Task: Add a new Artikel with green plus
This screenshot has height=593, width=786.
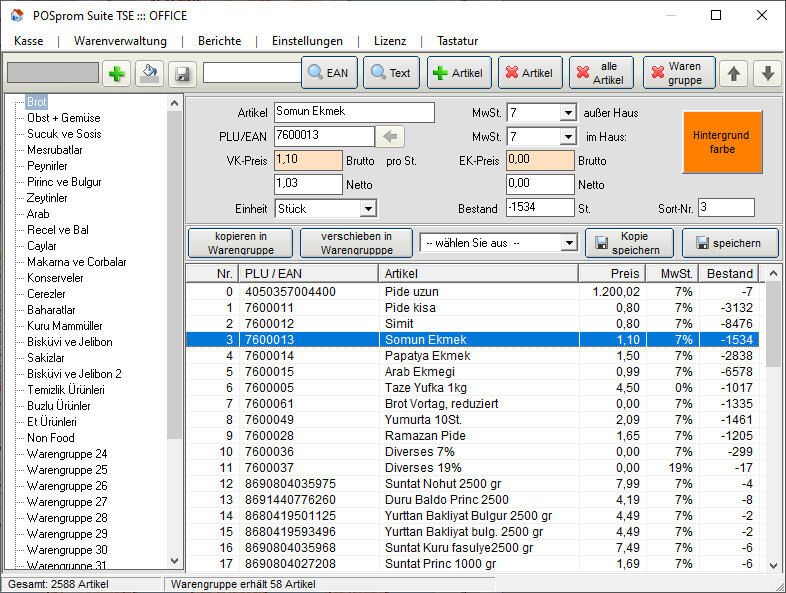Action: tap(458, 73)
